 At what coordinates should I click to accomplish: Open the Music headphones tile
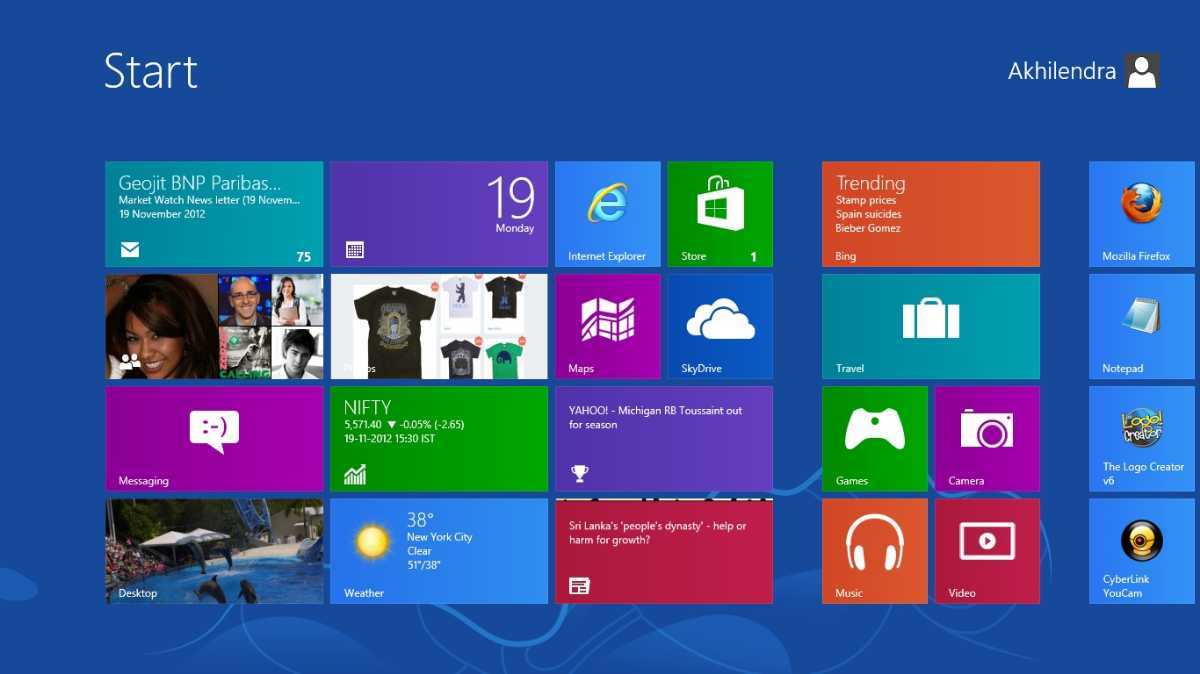click(874, 550)
